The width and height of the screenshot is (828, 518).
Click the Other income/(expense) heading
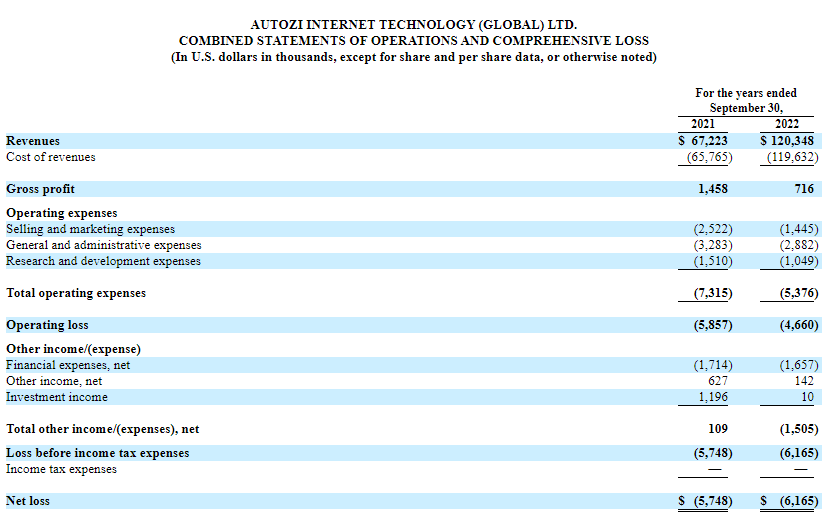click(73, 349)
